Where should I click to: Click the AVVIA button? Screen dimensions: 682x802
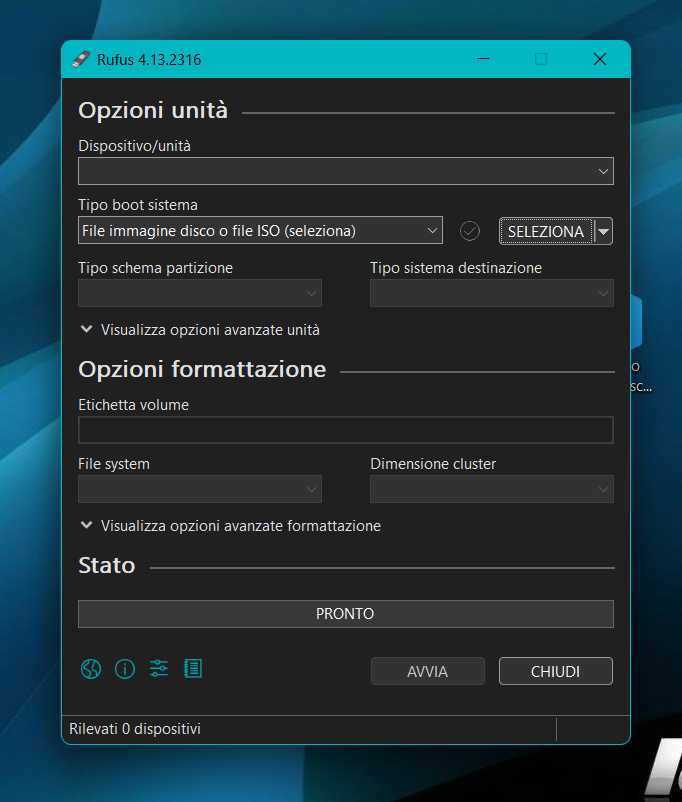428,671
